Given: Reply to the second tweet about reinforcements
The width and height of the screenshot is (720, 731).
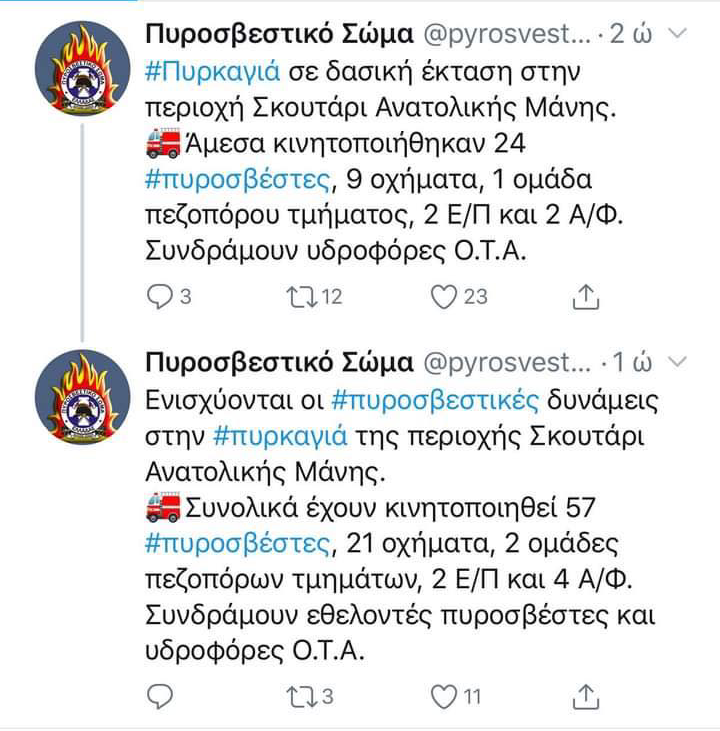Looking at the screenshot, I should (x=160, y=697).
